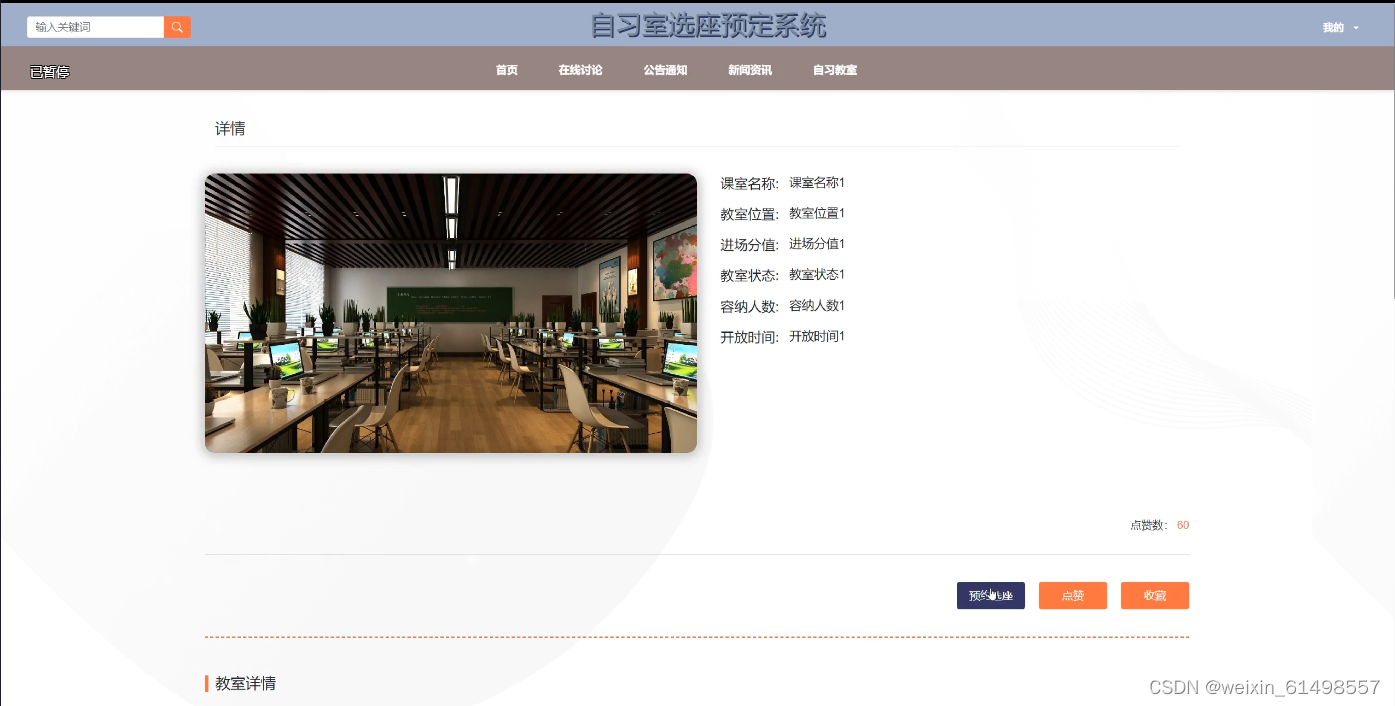Viewport: 1395px width, 706px height.
Task: Open the 公告通知 menu item
Action: (665, 70)
